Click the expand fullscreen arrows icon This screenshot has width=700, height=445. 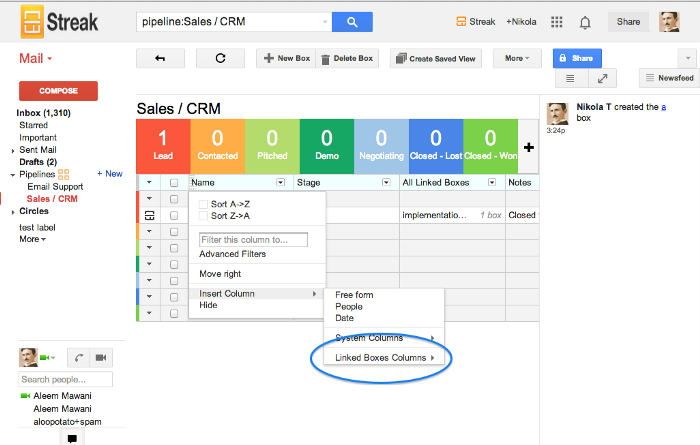click(x=602, y=78)
